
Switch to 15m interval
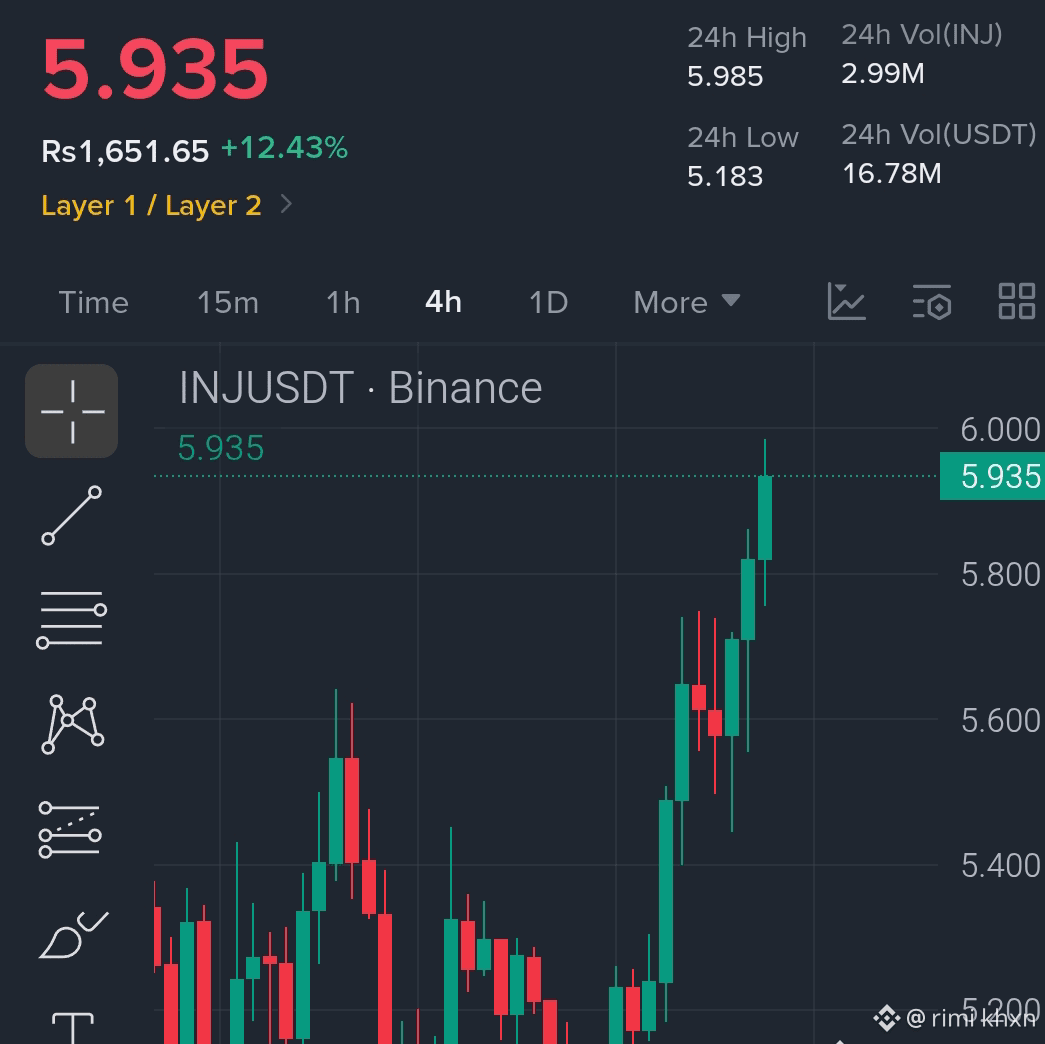[228, 303]
